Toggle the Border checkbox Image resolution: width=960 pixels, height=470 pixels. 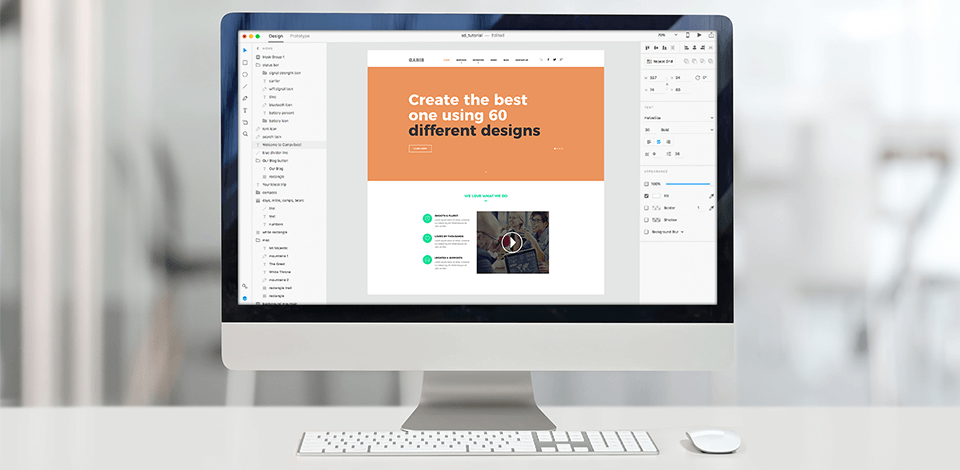[647, 208]
